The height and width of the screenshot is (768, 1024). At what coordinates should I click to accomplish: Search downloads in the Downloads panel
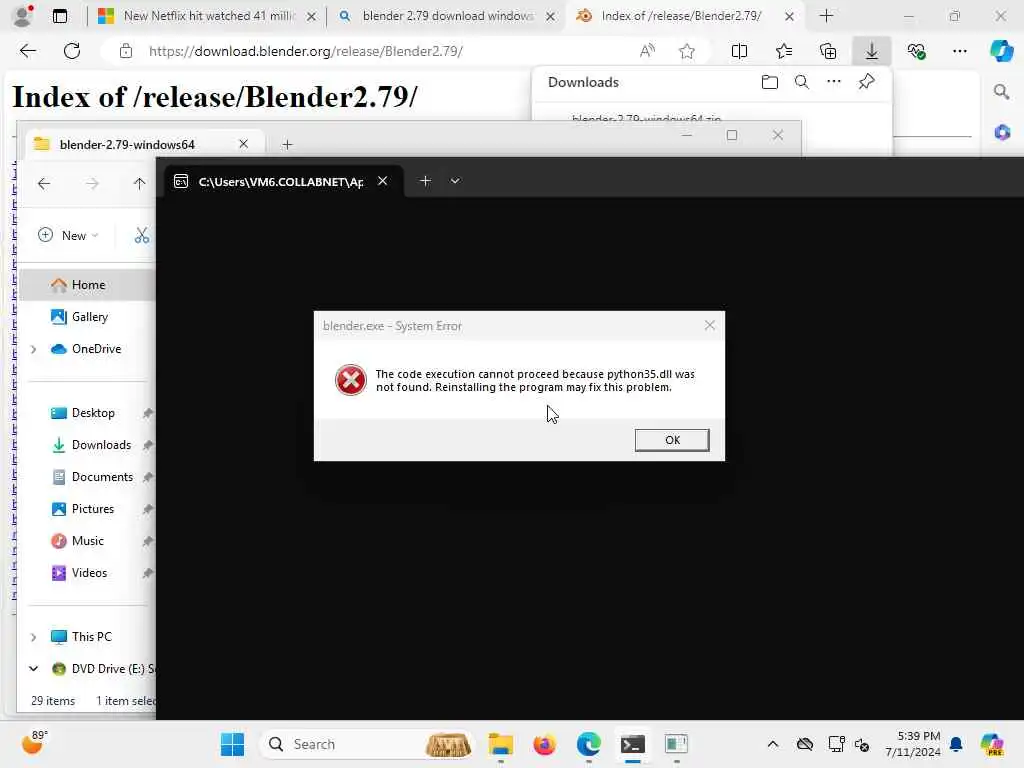(x=802, y=82)
